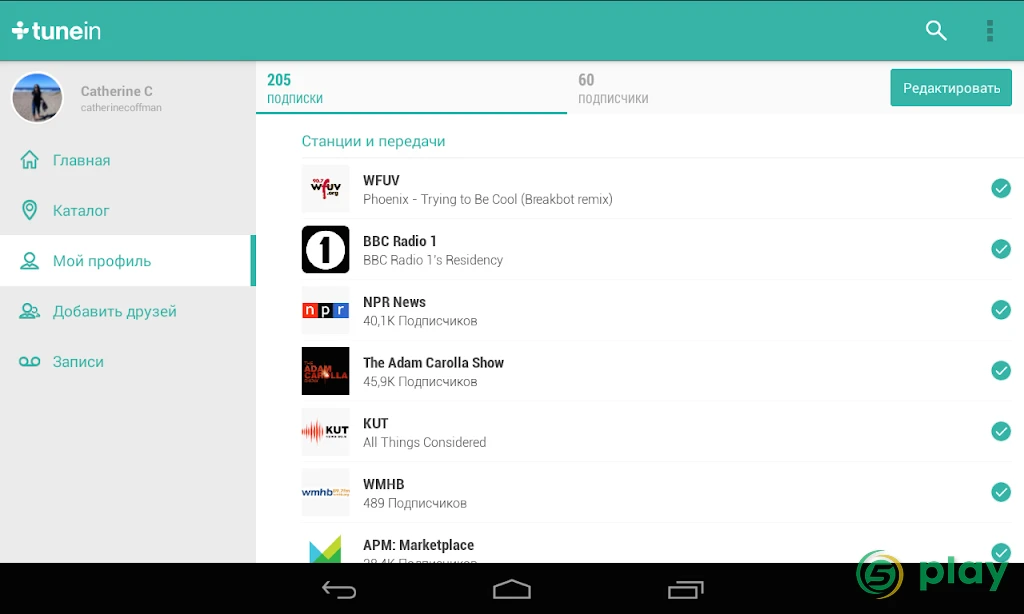Screen dimensions: 1024x614
Task: Switch to 205 подписки tab
Action: [x=411, y=88]
